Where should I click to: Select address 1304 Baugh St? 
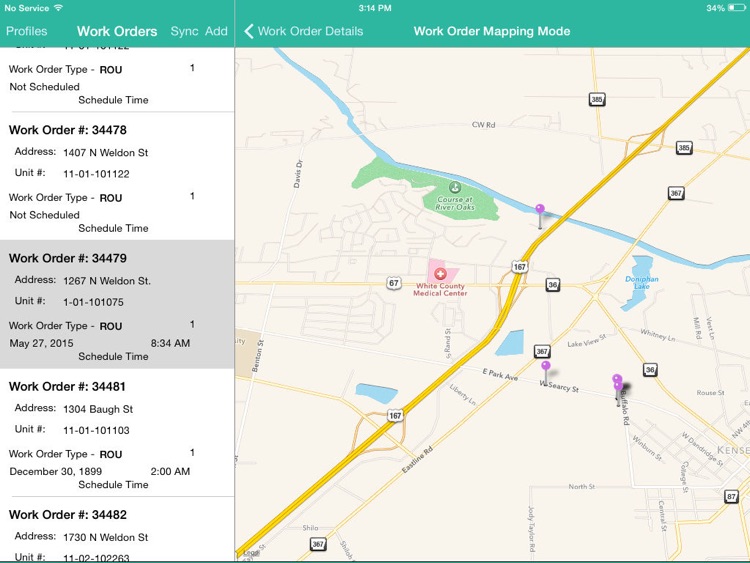pos(98,409)
